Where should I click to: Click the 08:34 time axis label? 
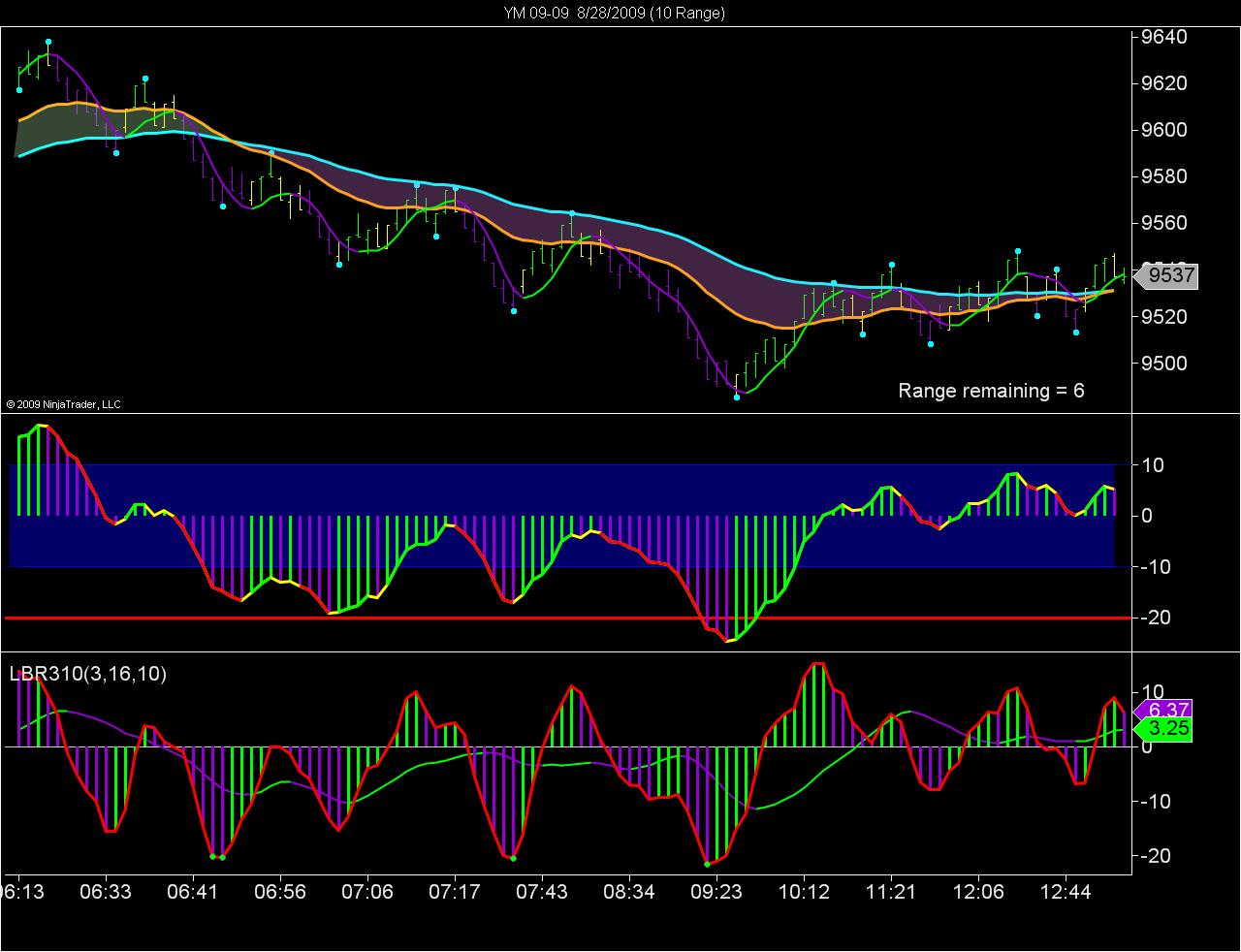pos(629,890)
